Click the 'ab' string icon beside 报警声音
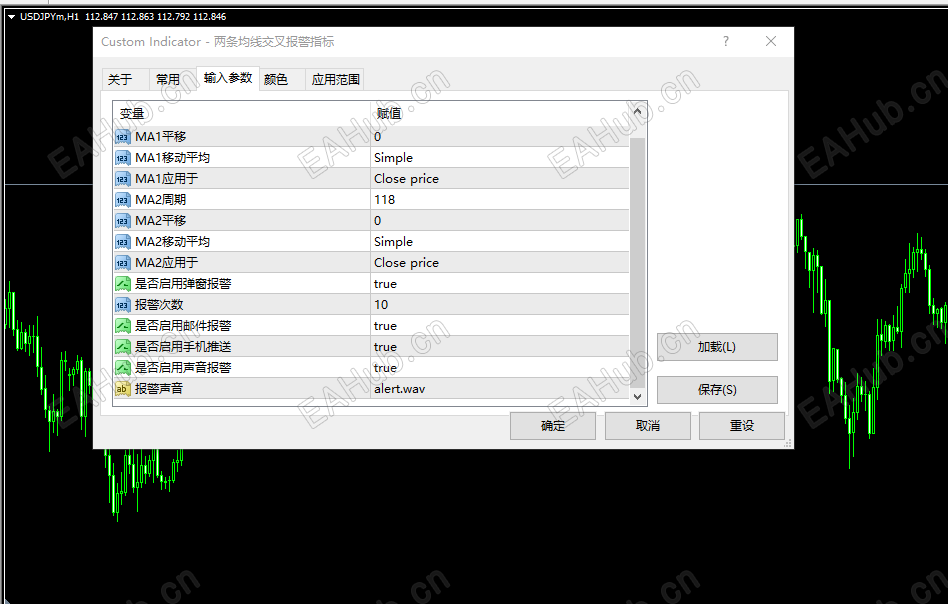The width and height of the screenshot is (948, 604). [x=121, y=388]
